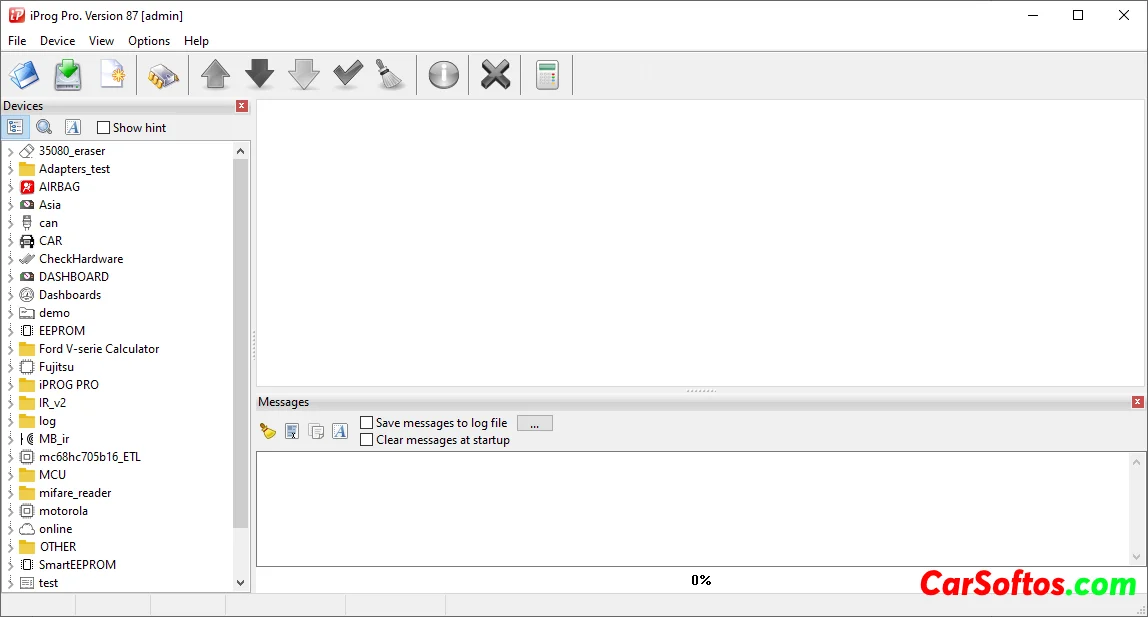Open the Calculator toolbar icon
This screenshot has width=1148, height=617.
(x=546, y=75)
